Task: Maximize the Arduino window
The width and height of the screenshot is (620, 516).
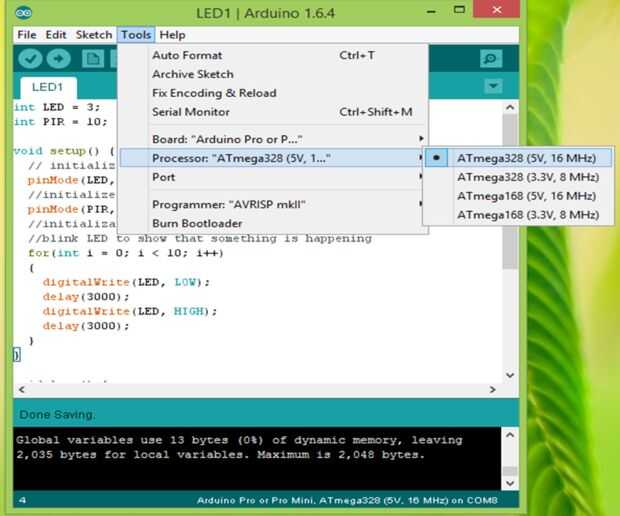Action: click(459, 9)
